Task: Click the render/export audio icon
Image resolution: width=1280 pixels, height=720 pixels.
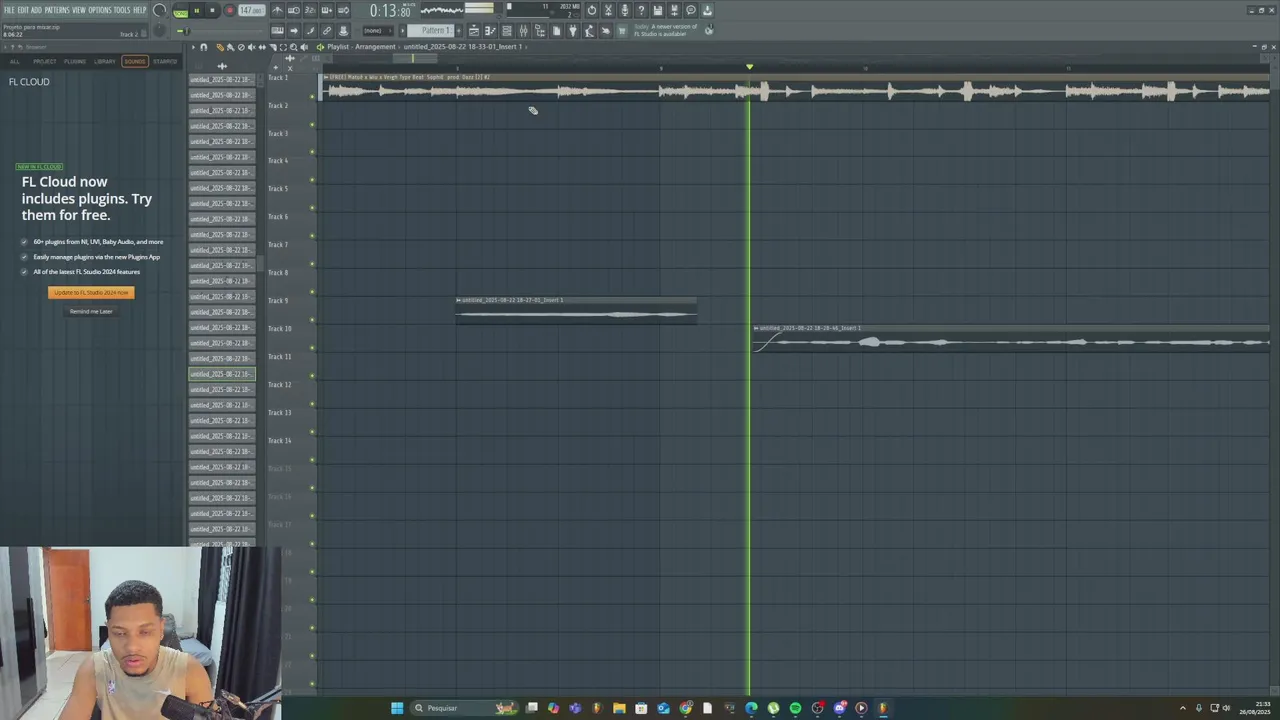Action: pyautogui.click(x=674, y=10)
